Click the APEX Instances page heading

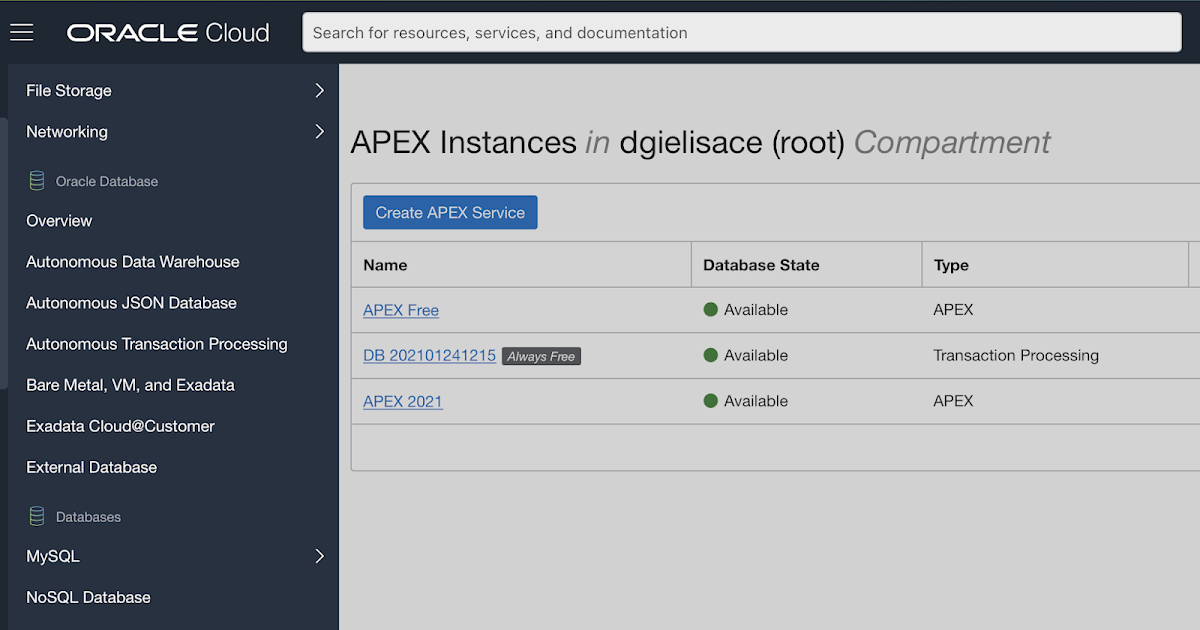(700, 143)
